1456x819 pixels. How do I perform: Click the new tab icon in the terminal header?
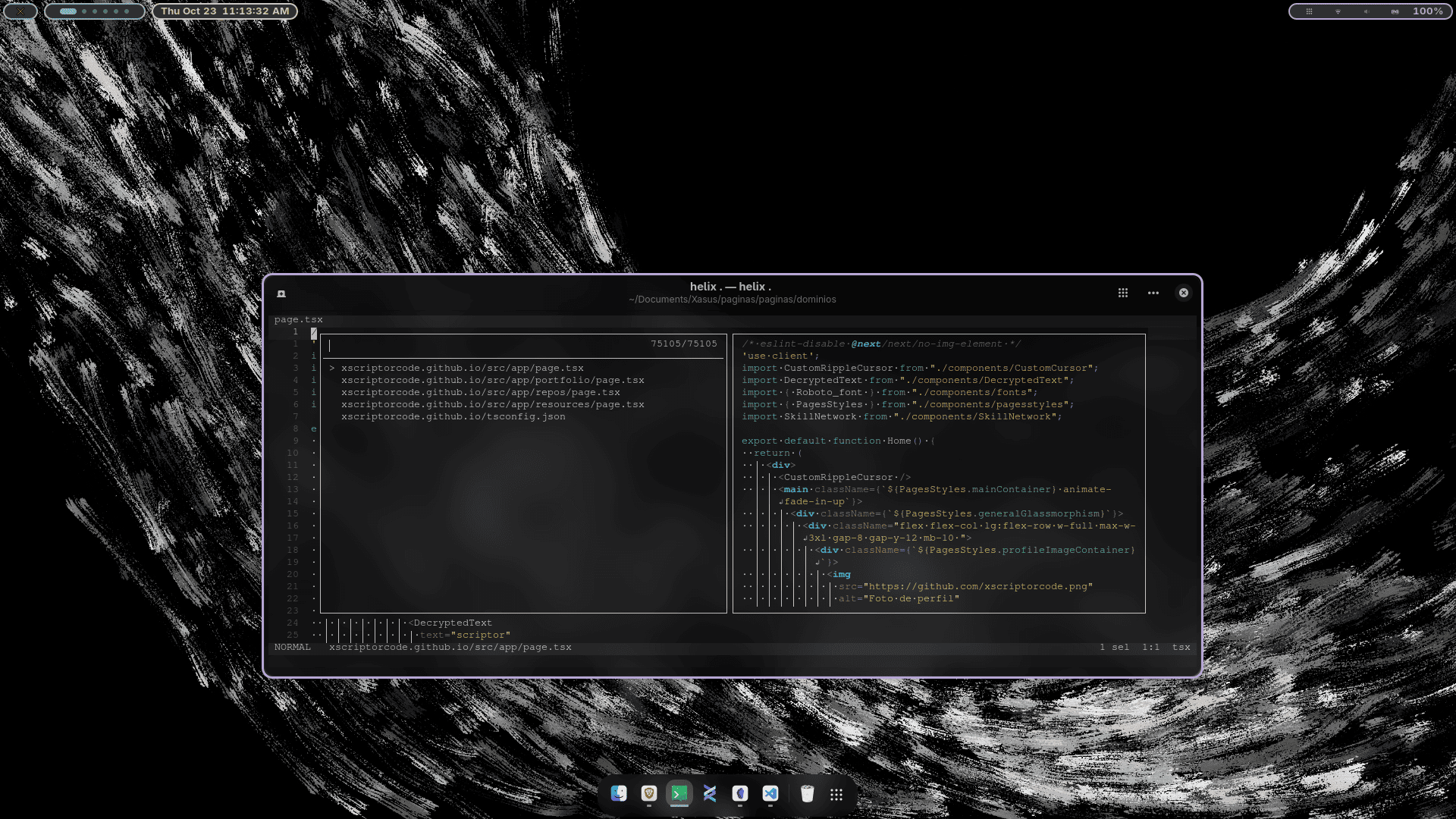pyautogui.click(x=281, y=293)
